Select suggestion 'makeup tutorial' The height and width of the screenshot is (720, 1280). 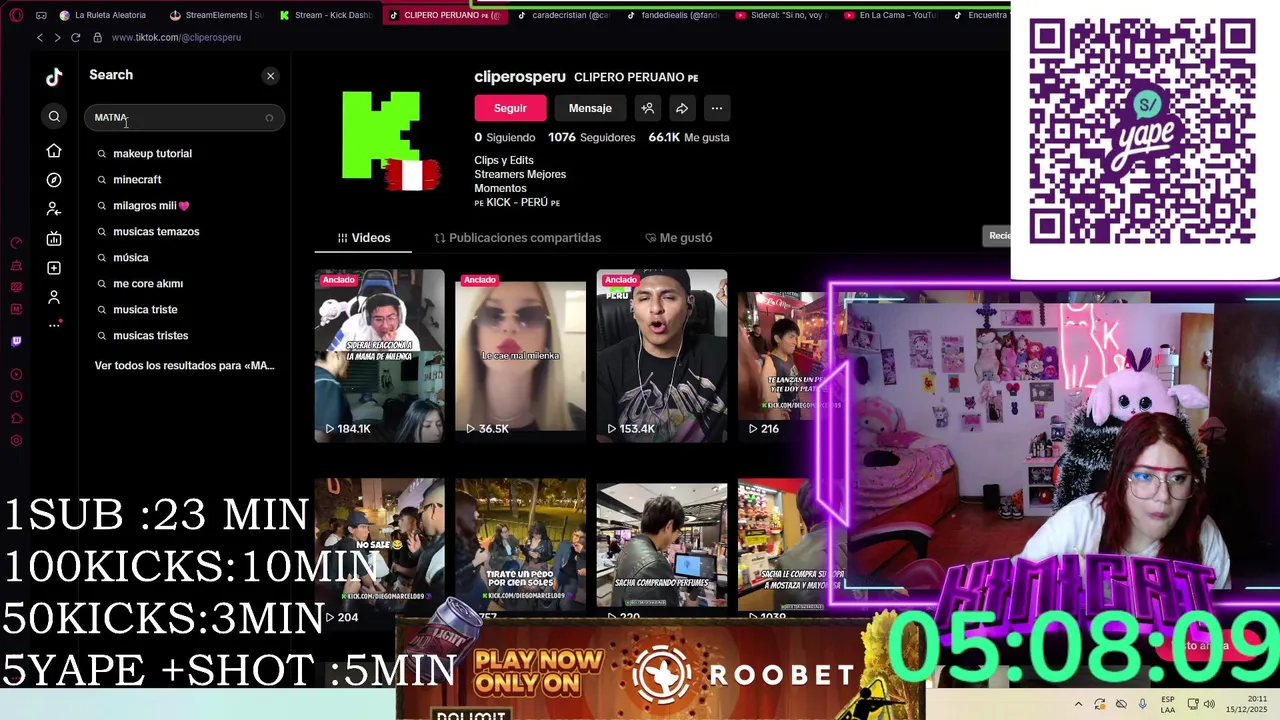click(x=152, y=154)
